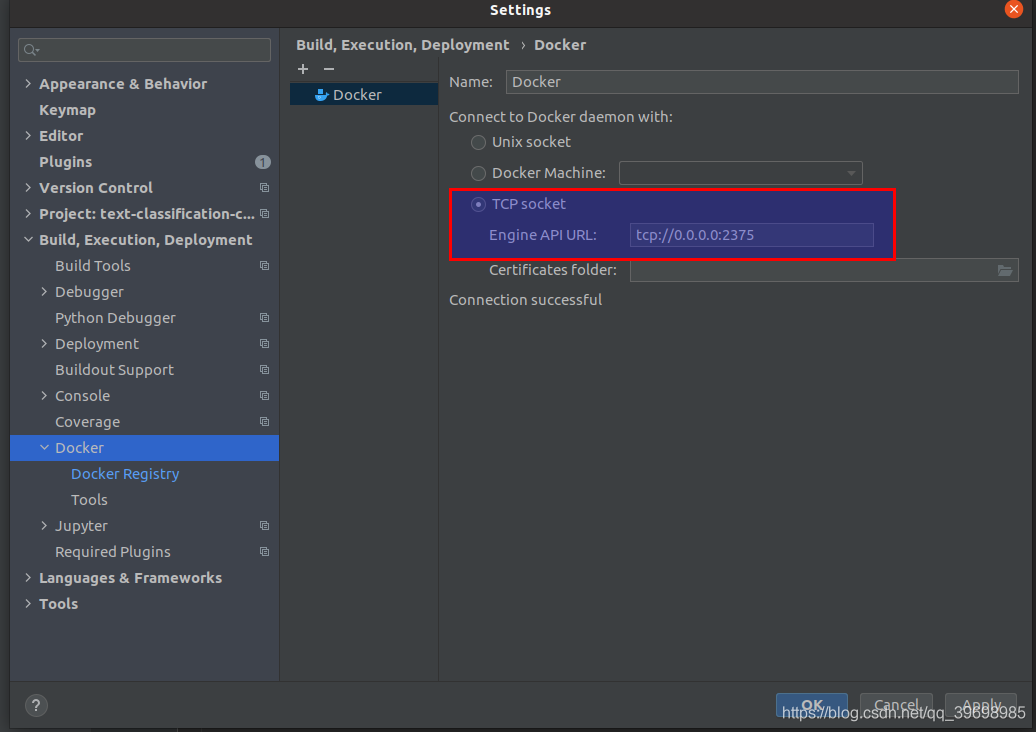Select the Docker Machine radio button
This screenshot has height=732, width=1036.
tap(478, 173)
